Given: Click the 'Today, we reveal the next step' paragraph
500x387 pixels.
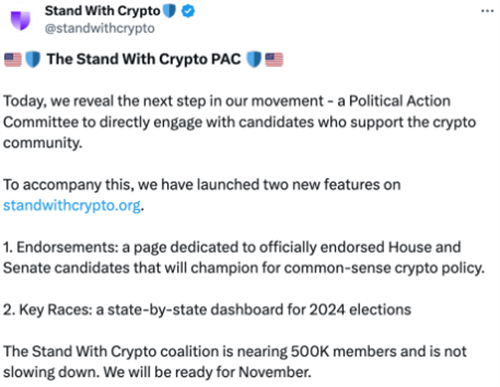Looking at the screenshot, I should [x=239, y=122].
